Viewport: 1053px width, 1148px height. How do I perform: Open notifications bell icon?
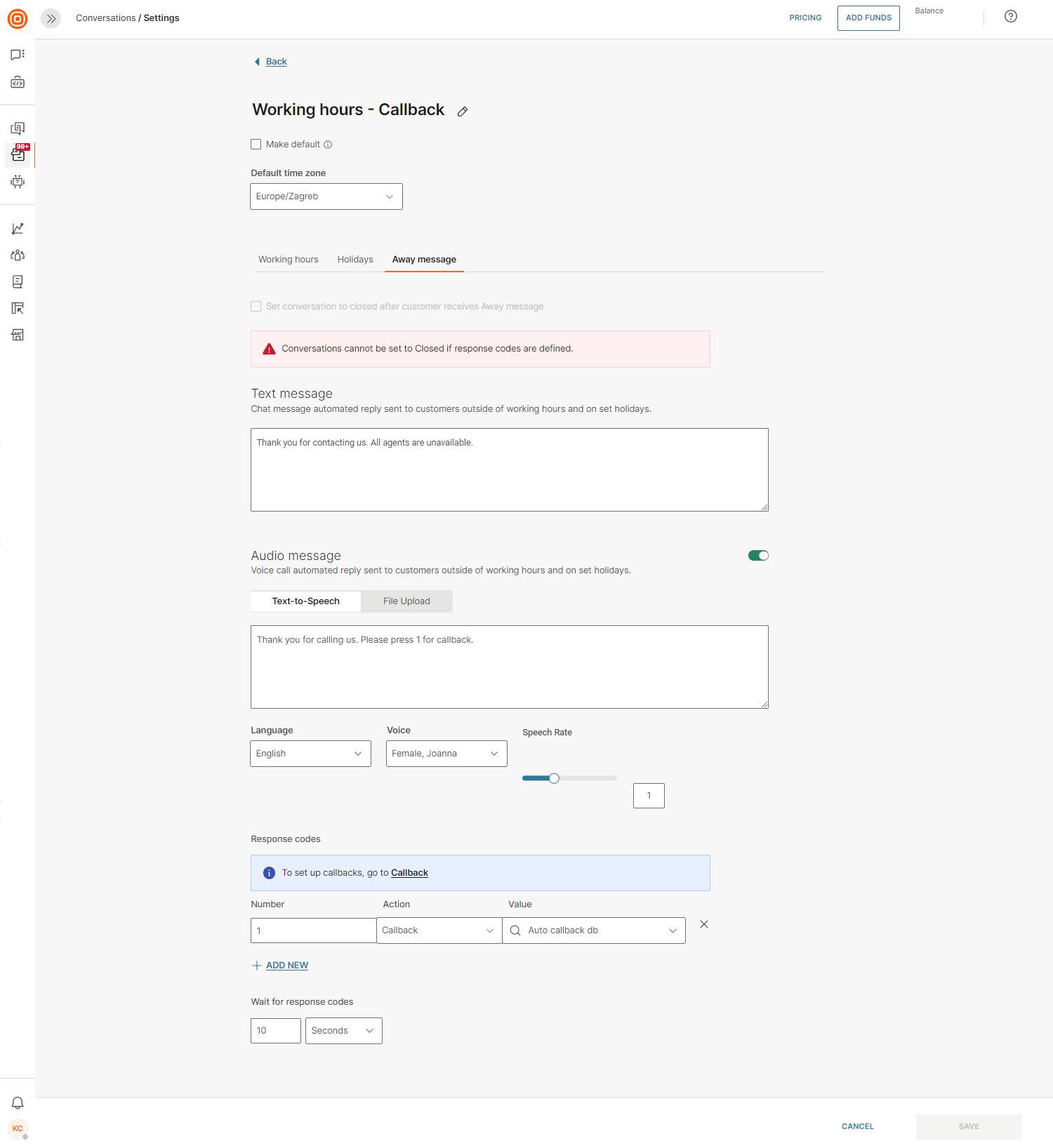(18, 1102)
